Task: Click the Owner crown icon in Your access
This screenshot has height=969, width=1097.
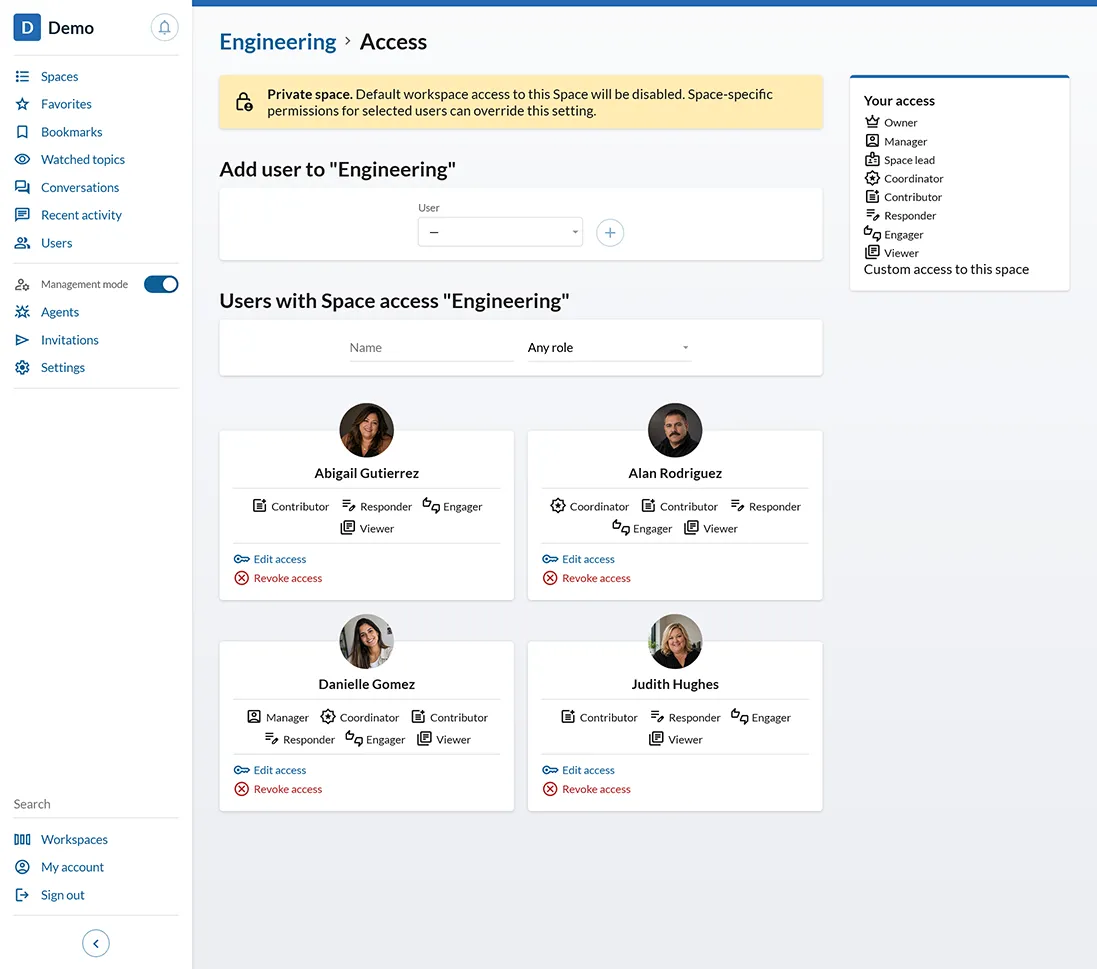Action: (x=872, y=122)
